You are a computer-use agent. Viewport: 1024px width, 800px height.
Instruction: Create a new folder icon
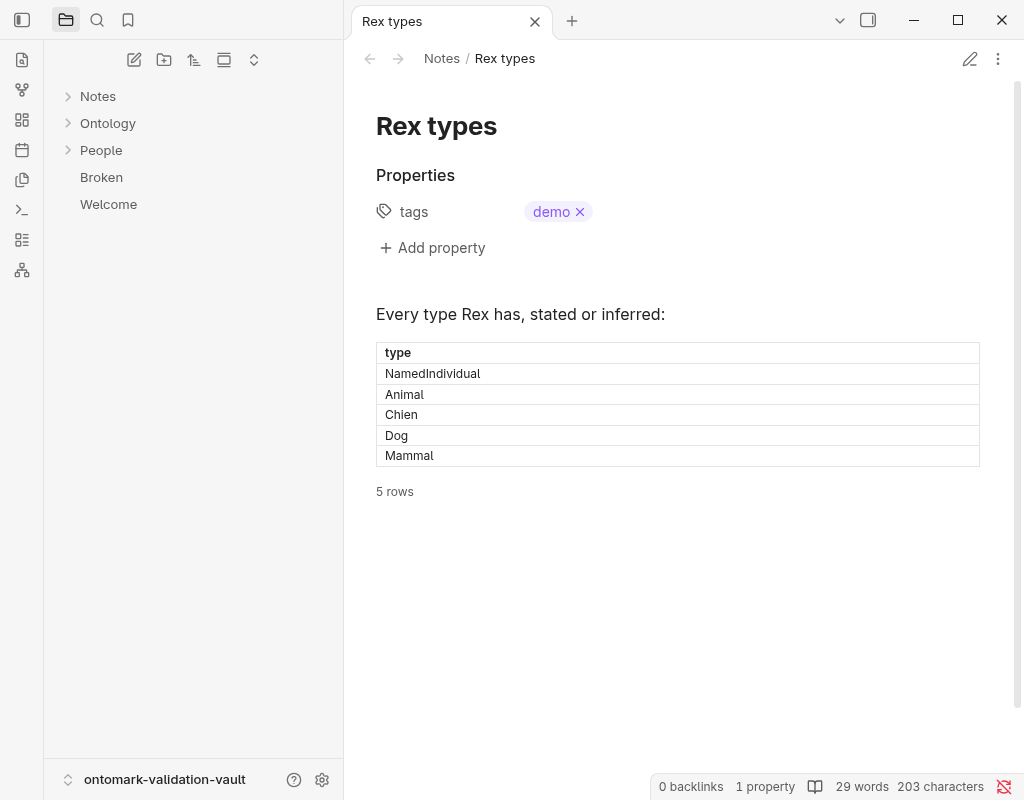pos(164,60)
